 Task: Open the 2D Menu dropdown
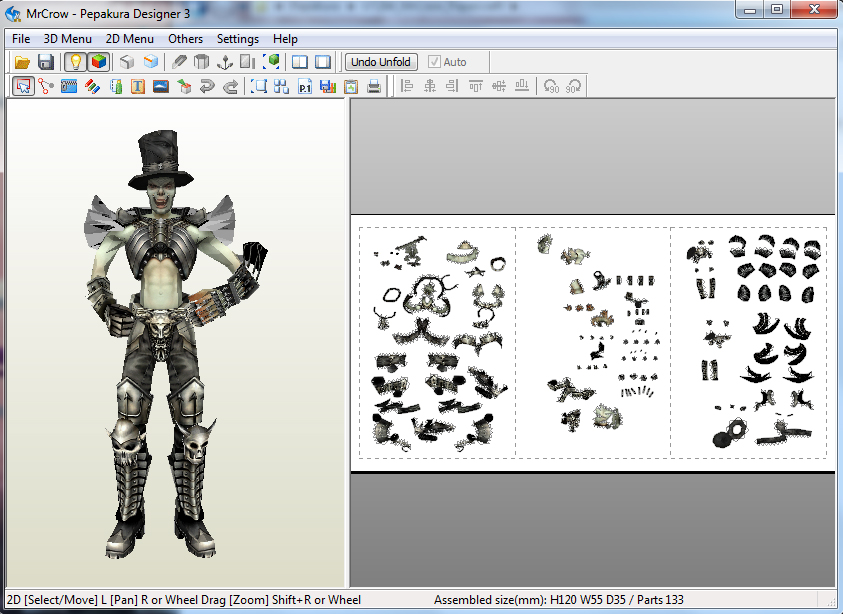[x=130, y=39]
